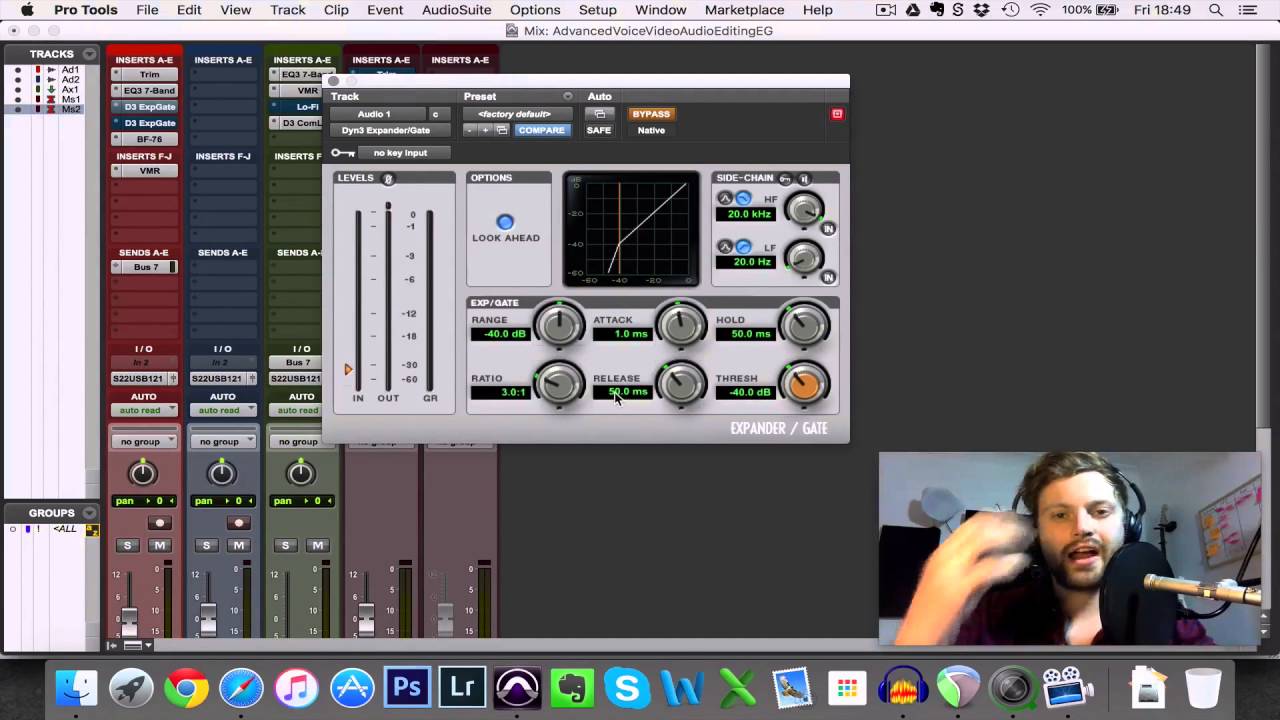Viewport: 1280px width, 720px height.
Task: Select the HF band-pass filter shape icon
Action: (726, 199)
